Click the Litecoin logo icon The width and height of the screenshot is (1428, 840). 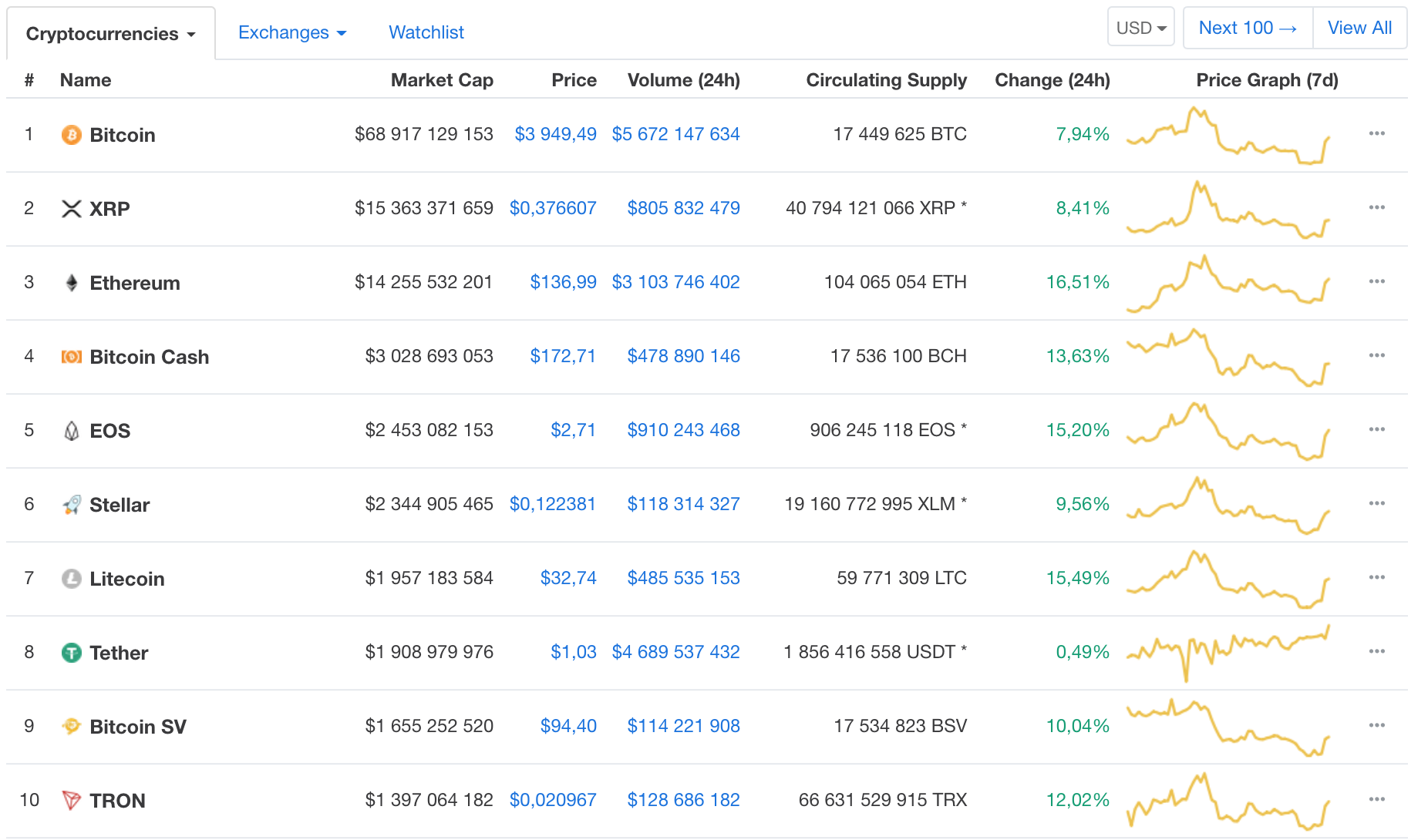(71, 579)
